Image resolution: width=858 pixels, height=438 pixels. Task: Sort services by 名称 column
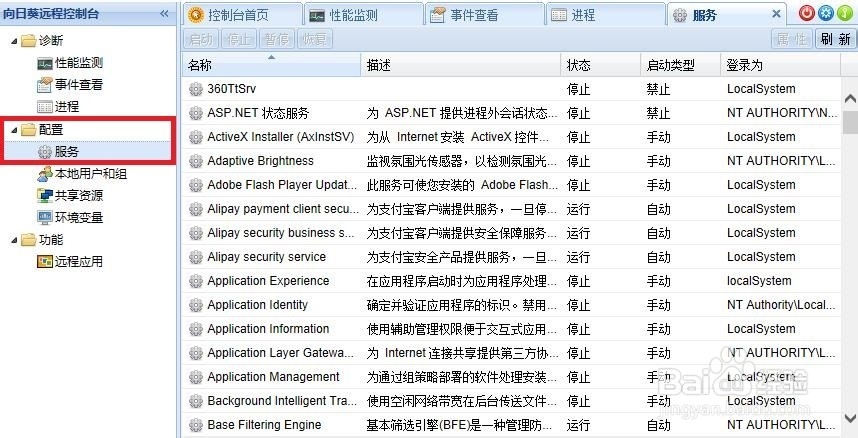click(x=271, y=65)
